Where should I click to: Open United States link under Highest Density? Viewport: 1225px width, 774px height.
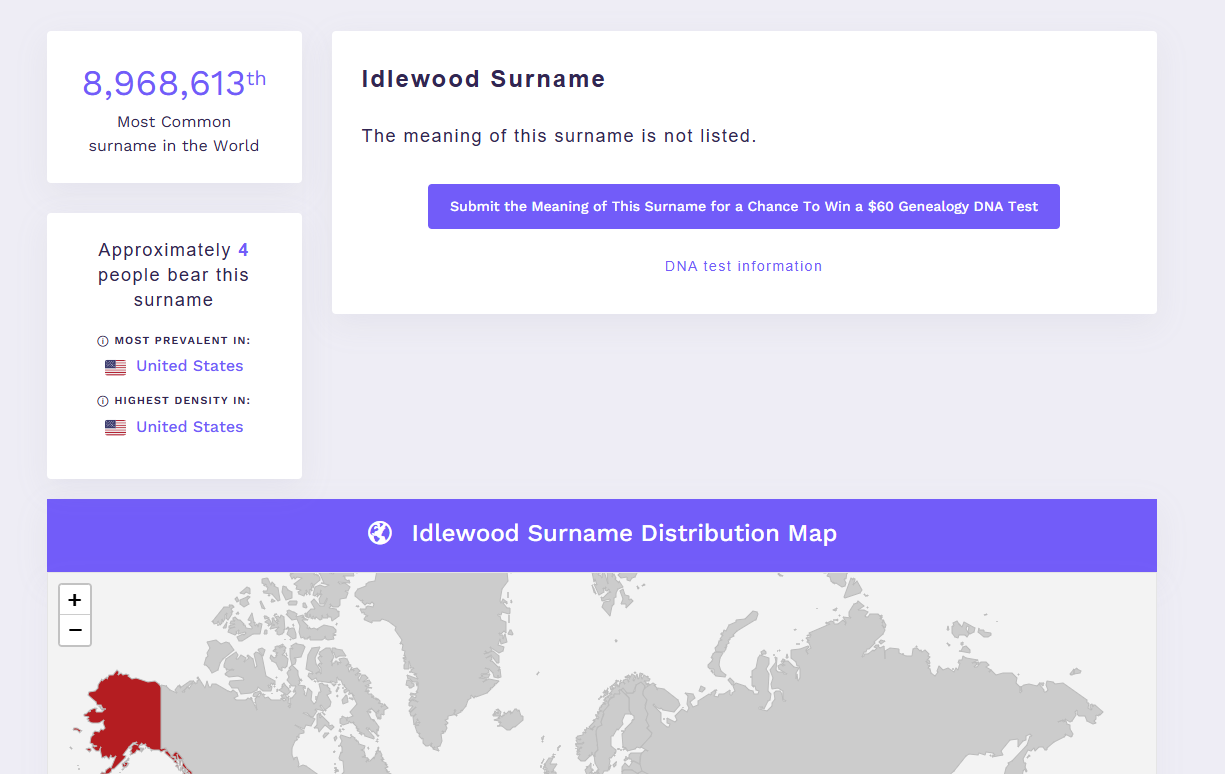pyautogui.click(x=189, y=427)
